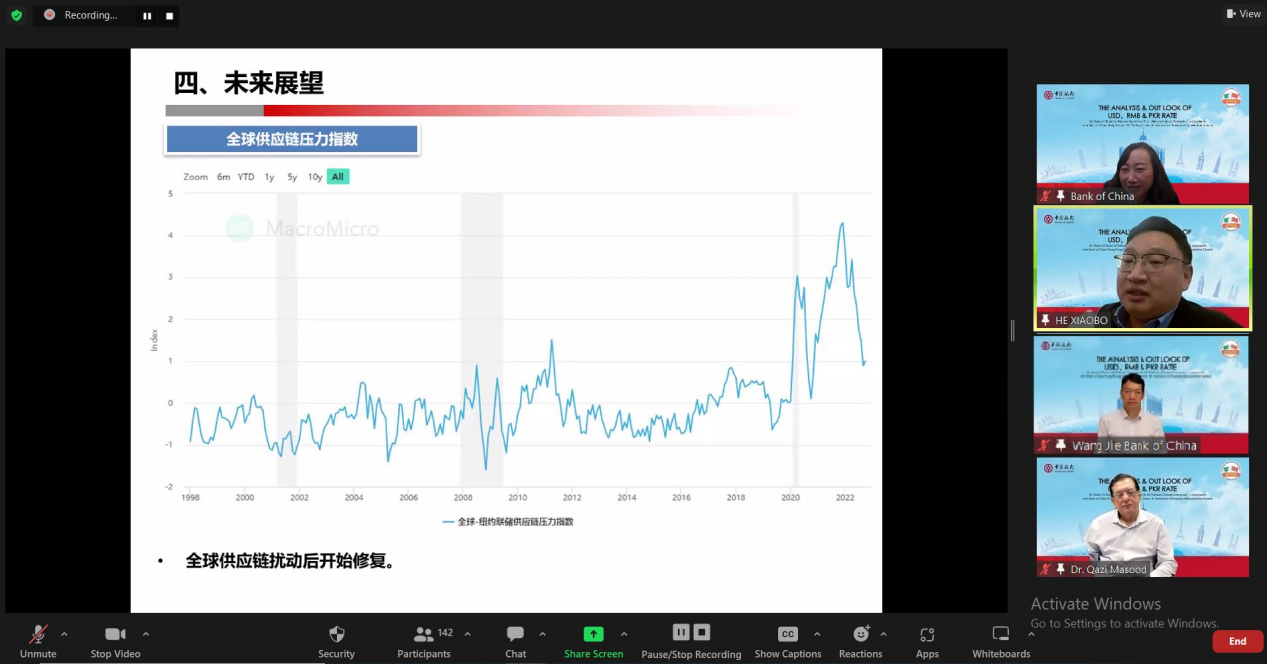Open the Chat panel

point(515,640)
